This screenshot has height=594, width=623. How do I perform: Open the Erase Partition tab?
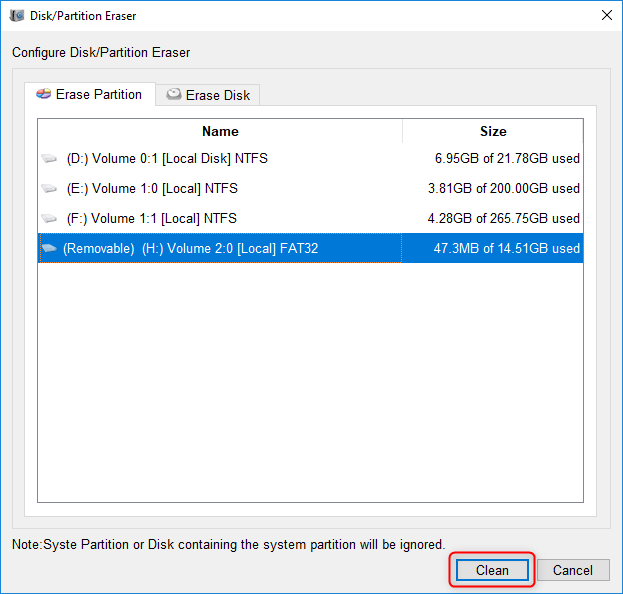[x=90, y=95]
